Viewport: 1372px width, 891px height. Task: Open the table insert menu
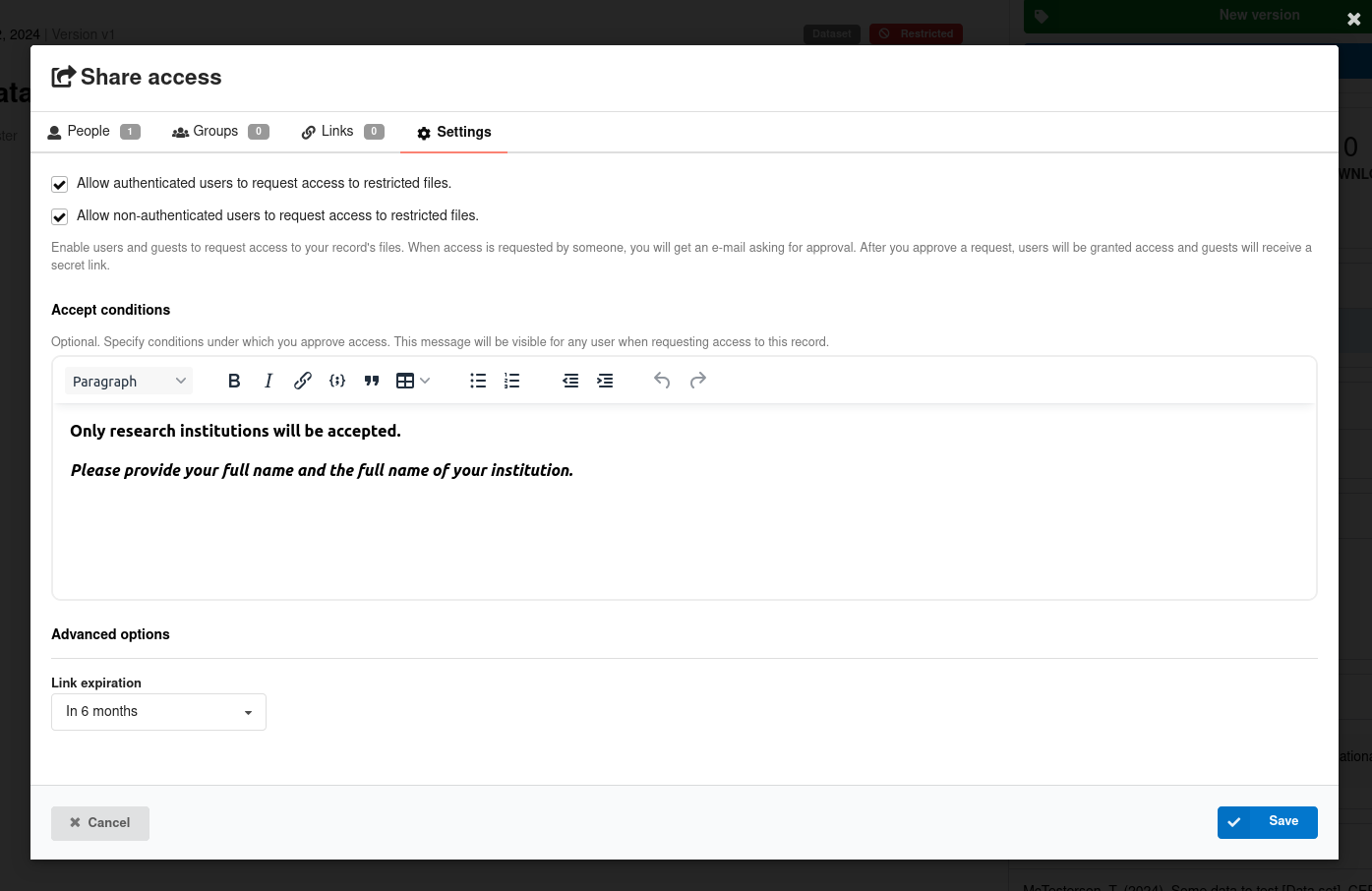[413, 382]
